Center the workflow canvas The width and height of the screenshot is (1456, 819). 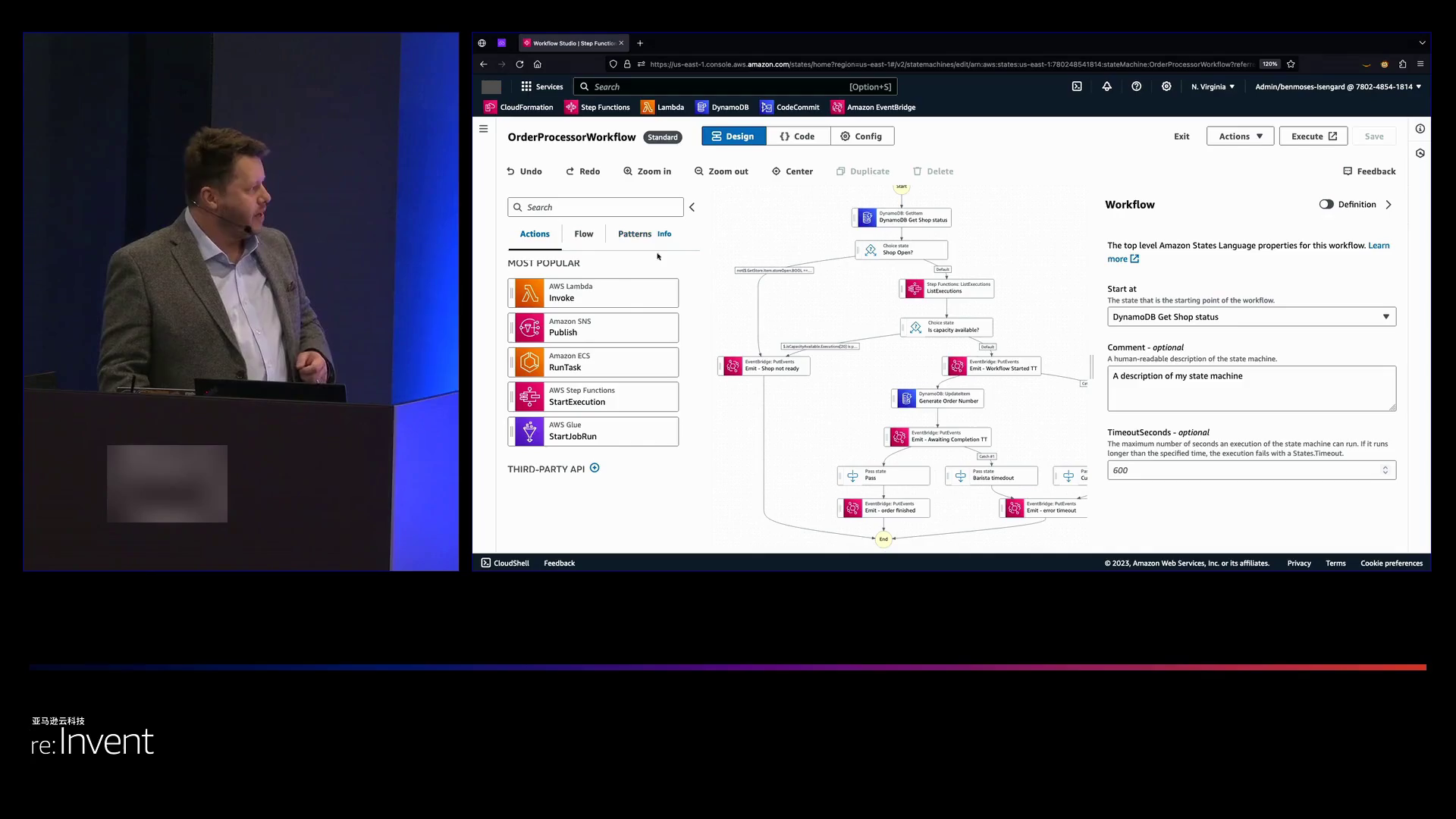792,171
